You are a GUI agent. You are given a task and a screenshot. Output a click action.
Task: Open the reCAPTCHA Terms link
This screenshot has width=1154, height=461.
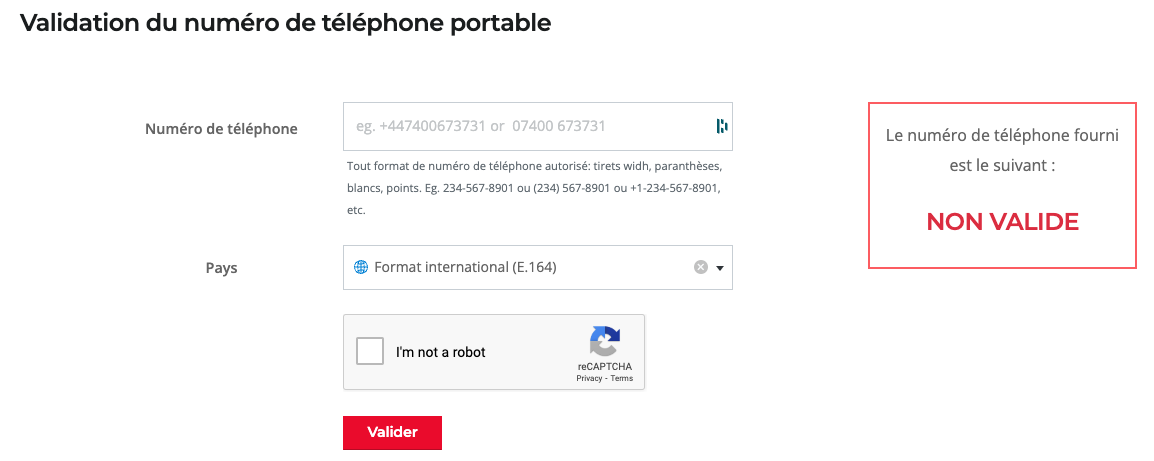click(x=622, y=379)
